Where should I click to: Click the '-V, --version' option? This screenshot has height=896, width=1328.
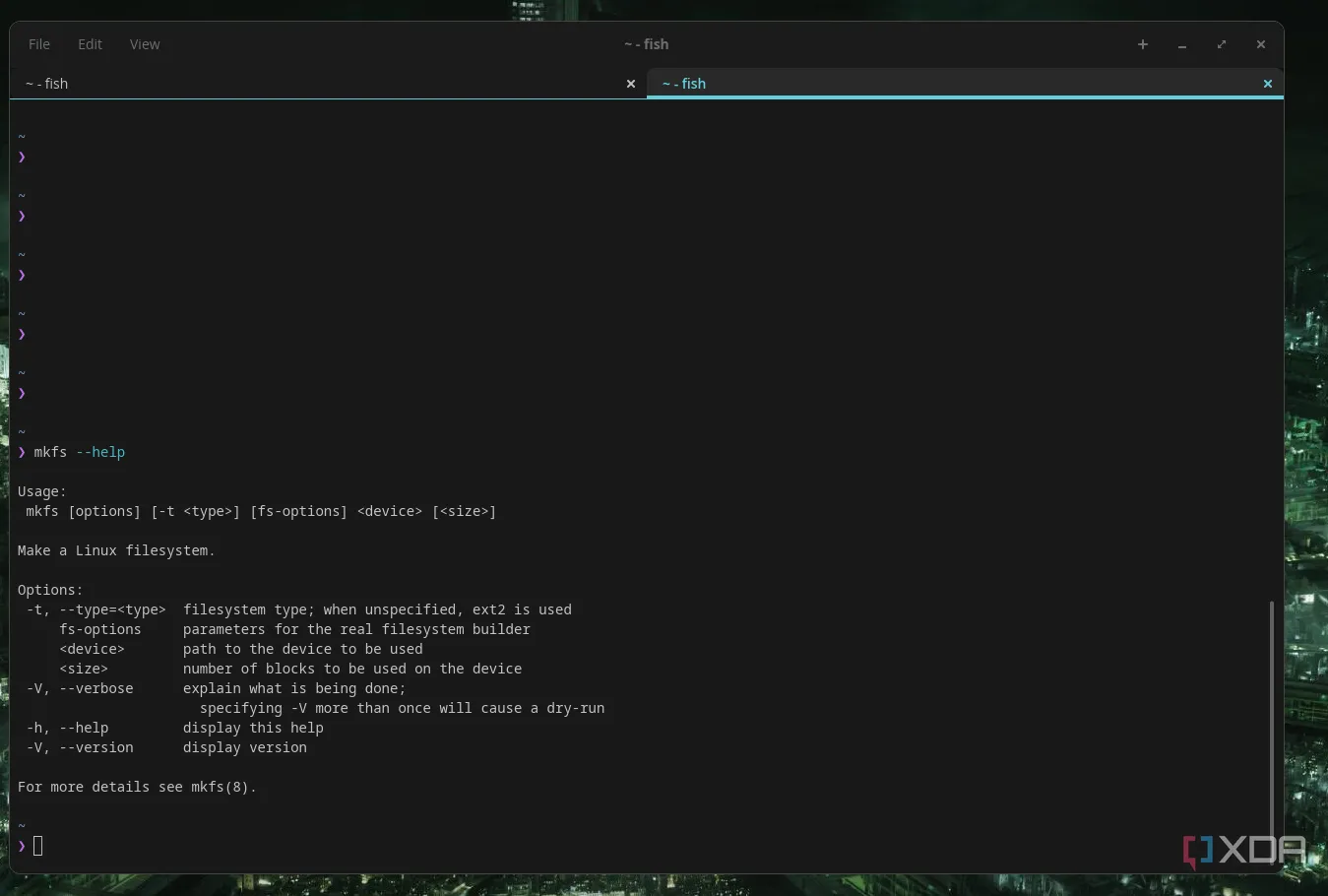(80, 747)
